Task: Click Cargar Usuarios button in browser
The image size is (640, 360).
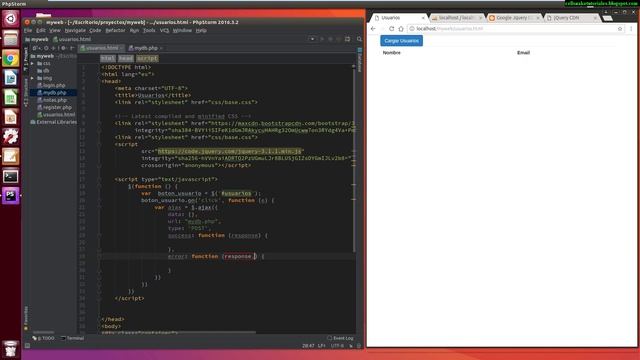Action: coord(401,41)
